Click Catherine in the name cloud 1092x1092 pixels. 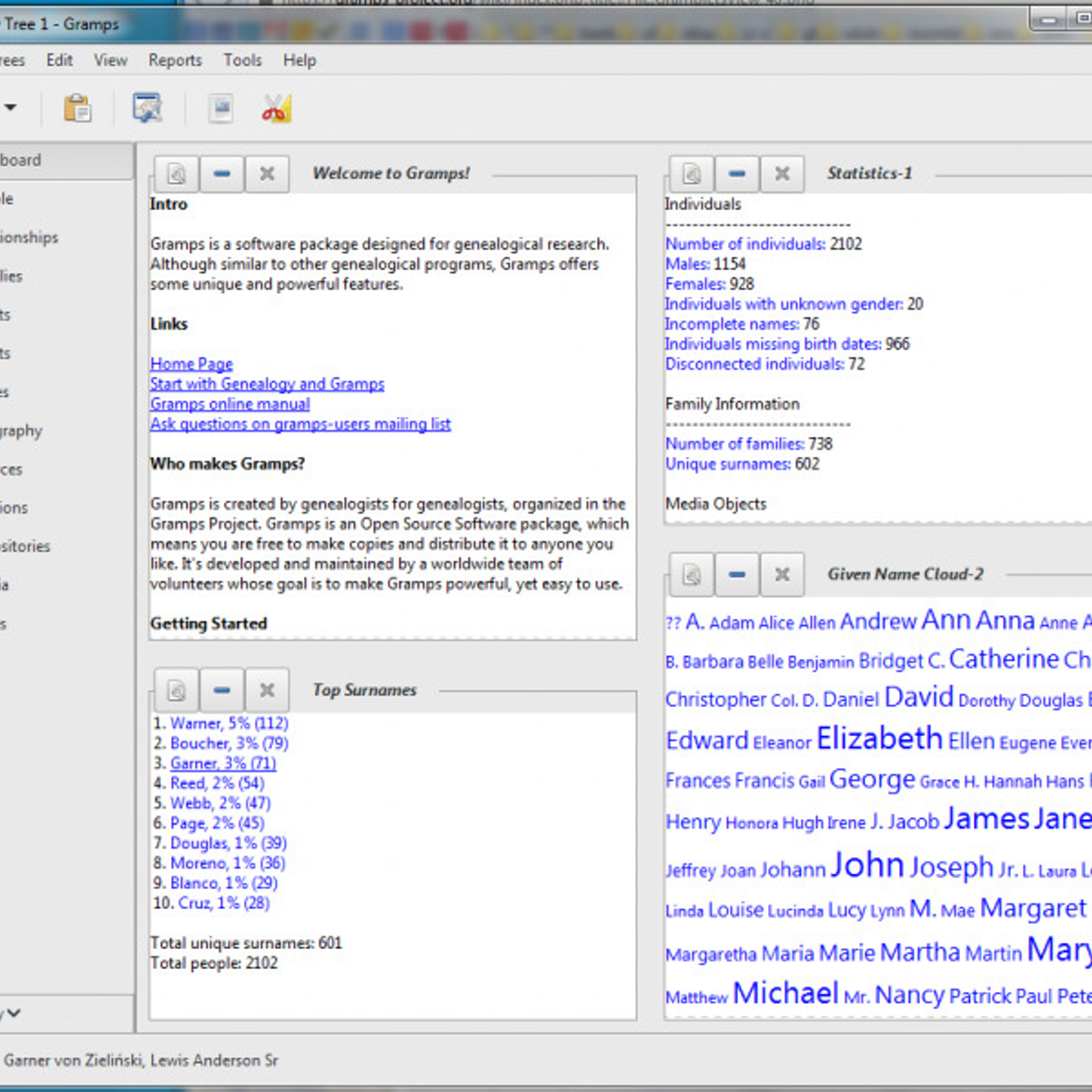(x=1004, y=659)
